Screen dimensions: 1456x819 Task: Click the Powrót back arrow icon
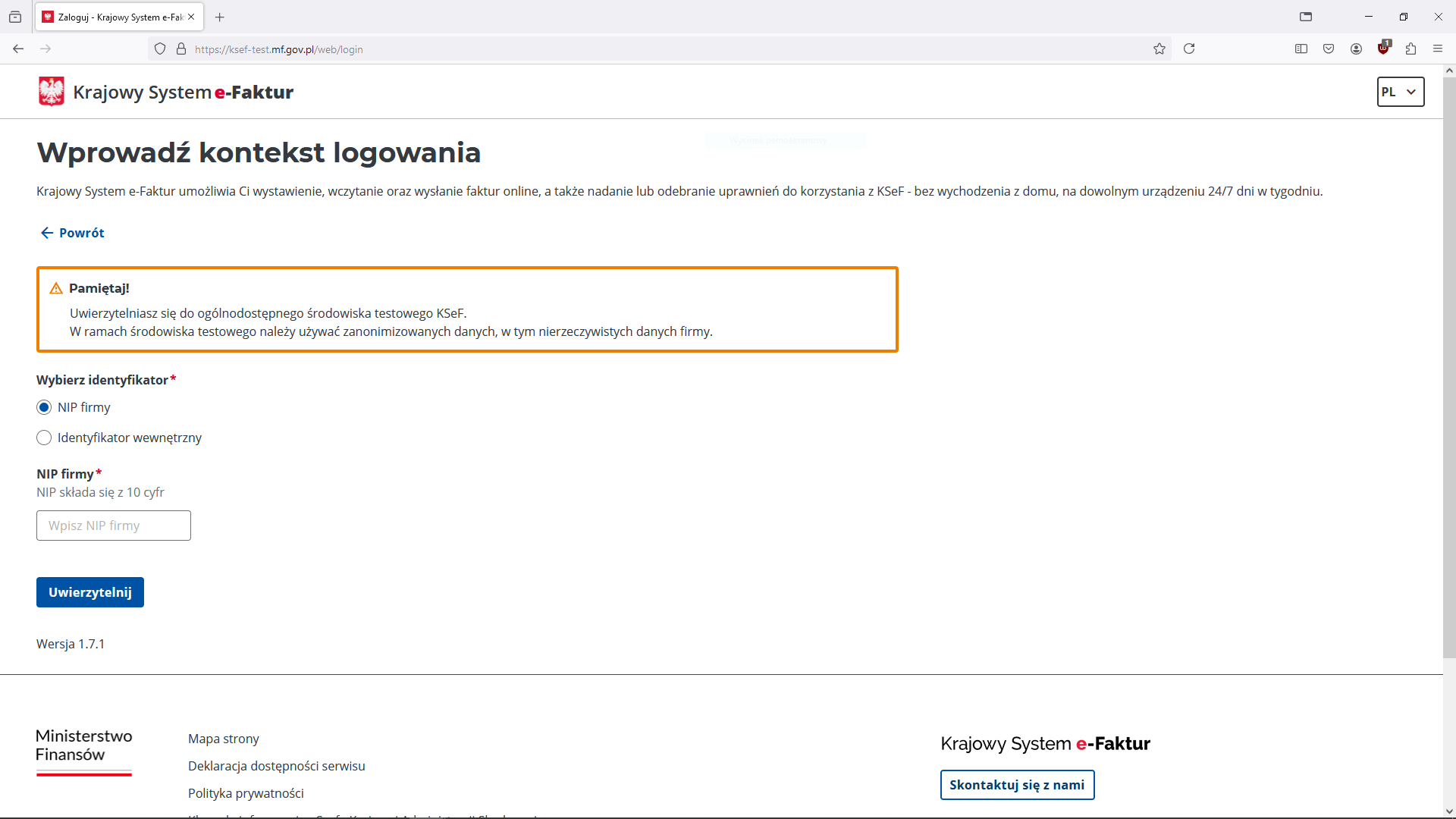pos(47,233)
